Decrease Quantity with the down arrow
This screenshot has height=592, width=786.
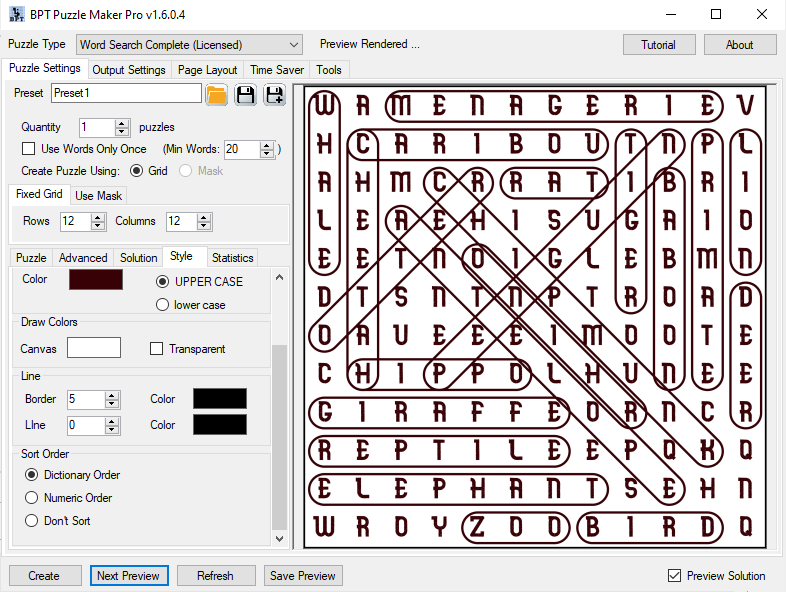click(x=122, y=132)
